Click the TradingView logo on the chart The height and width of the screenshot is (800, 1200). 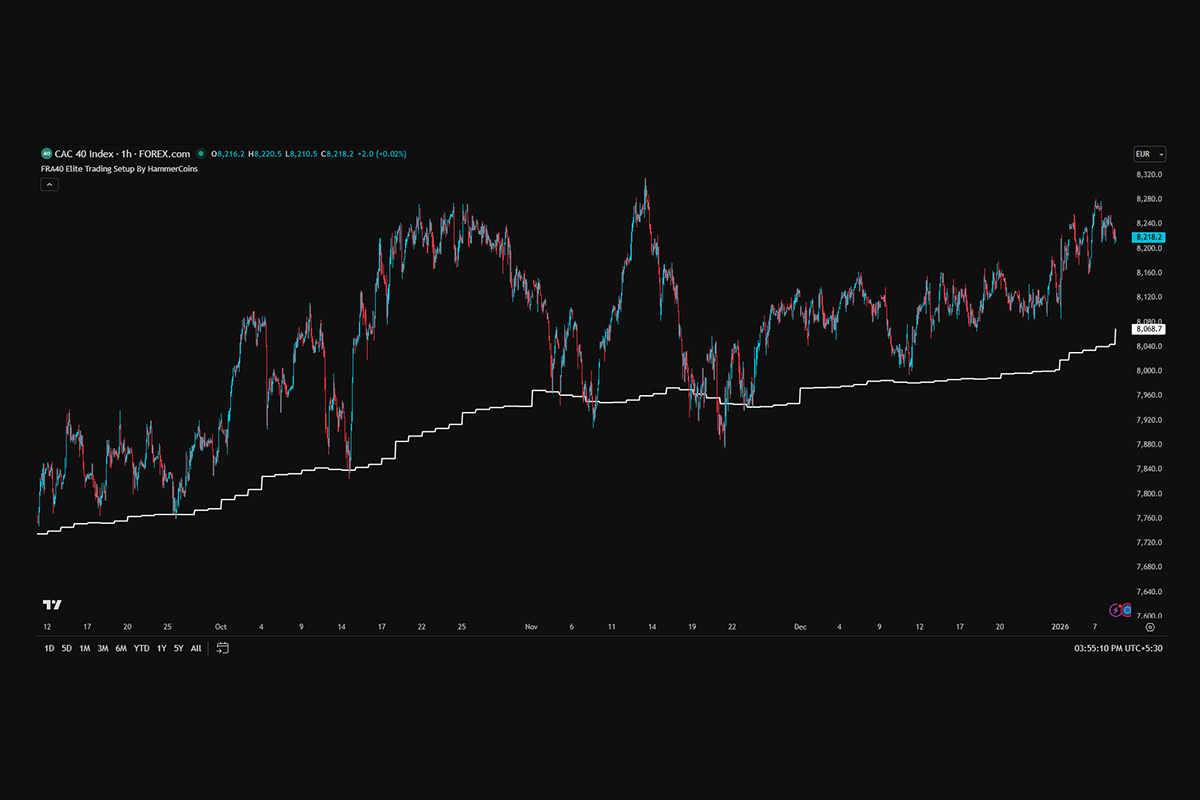(x=52, y=605)
